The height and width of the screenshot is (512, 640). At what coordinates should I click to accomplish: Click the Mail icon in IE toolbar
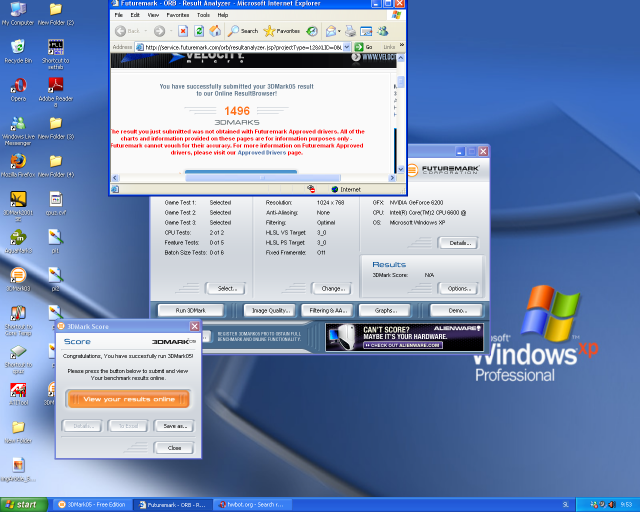point(331,31)
